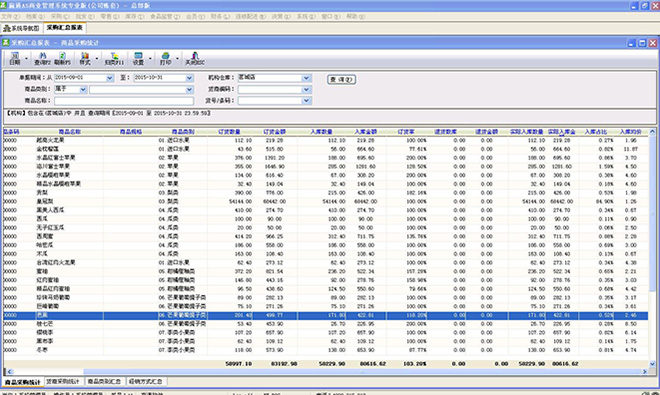Screen dimensions: 660x395
Task: Open the 系统 menu
Action: pyautogui.click(x=306, y=16)
